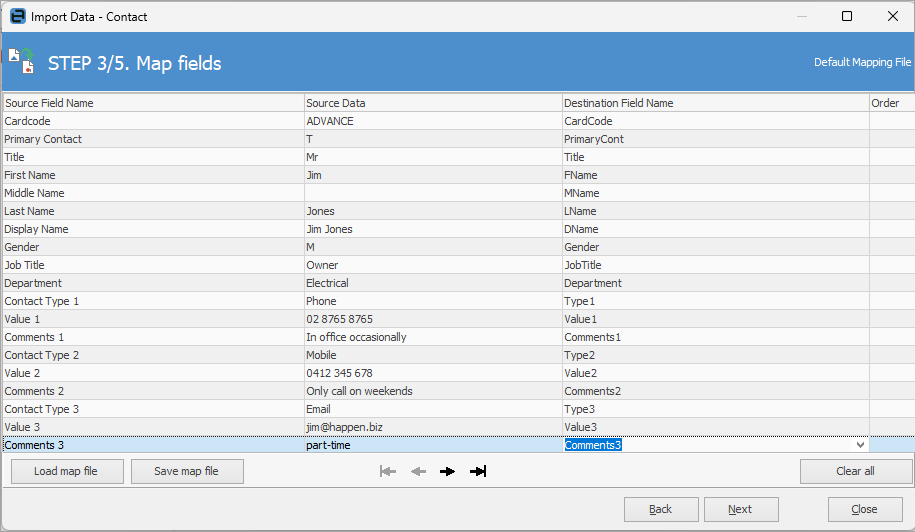Clear all field mappings
915x532 pixels.
855,471
